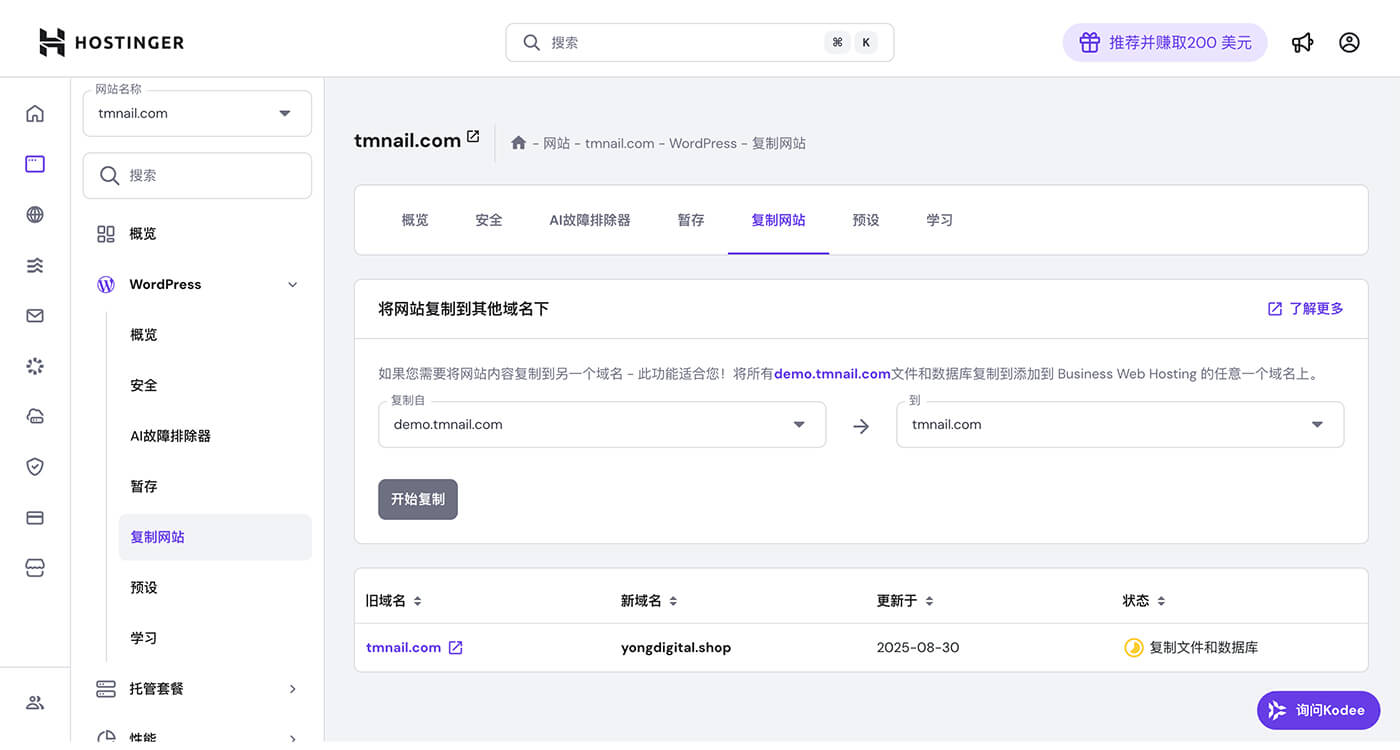The image size is (1400, 750).
Task: Click the yongdigital.shop cell
Action: (x=676, y=648)
